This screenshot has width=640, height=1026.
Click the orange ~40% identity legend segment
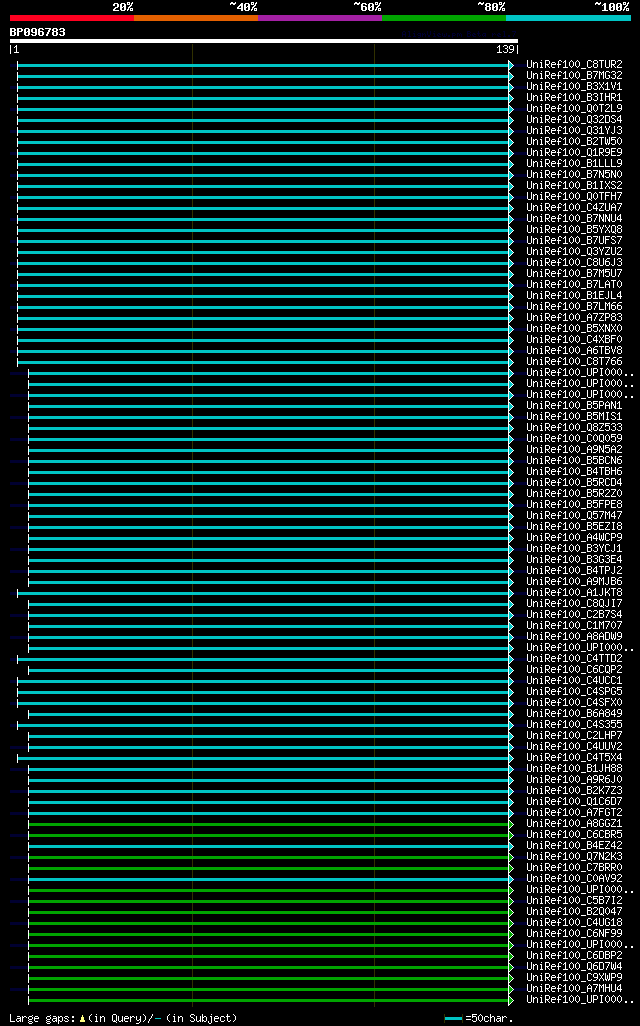196,18
